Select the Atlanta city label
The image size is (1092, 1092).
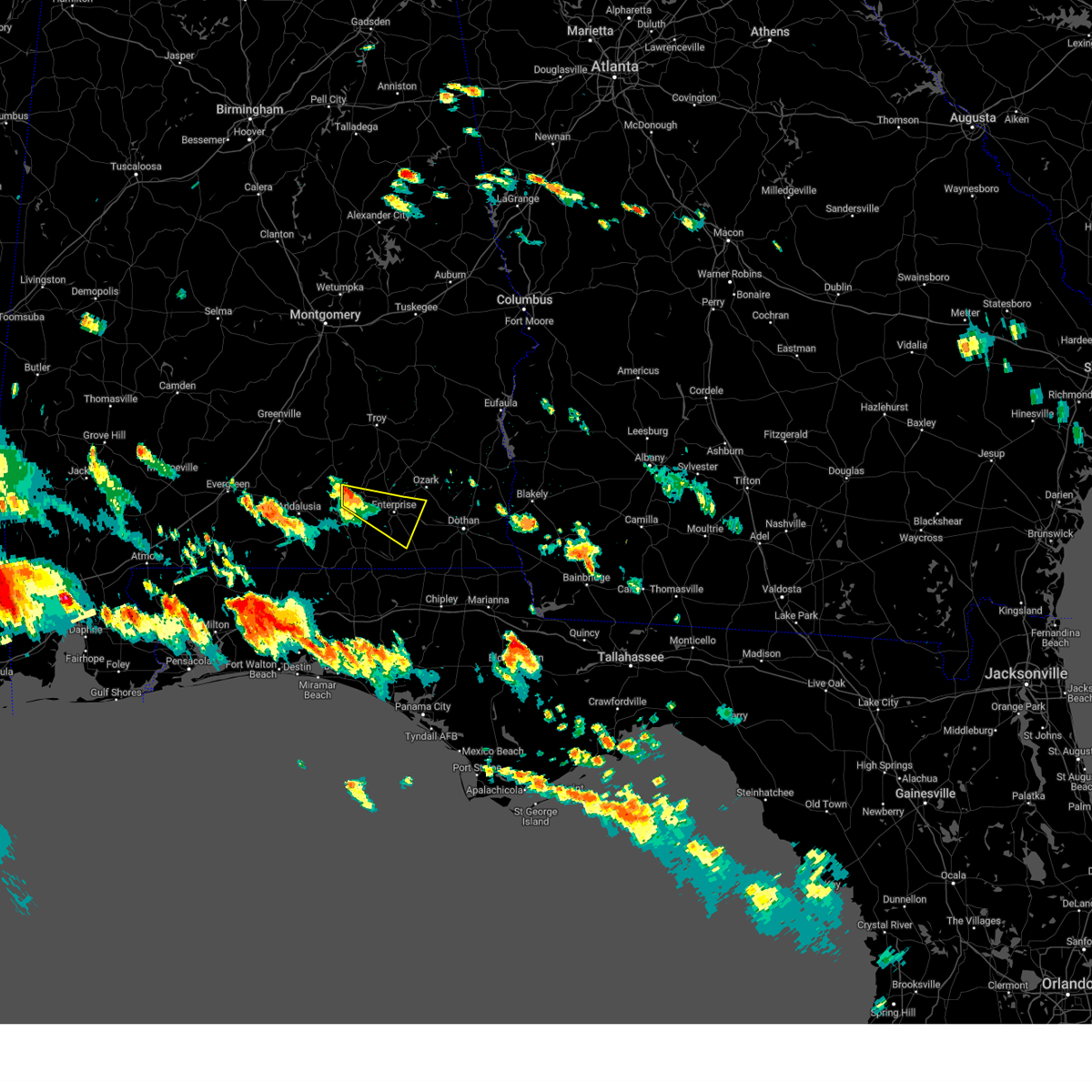[x=615, y=66]
